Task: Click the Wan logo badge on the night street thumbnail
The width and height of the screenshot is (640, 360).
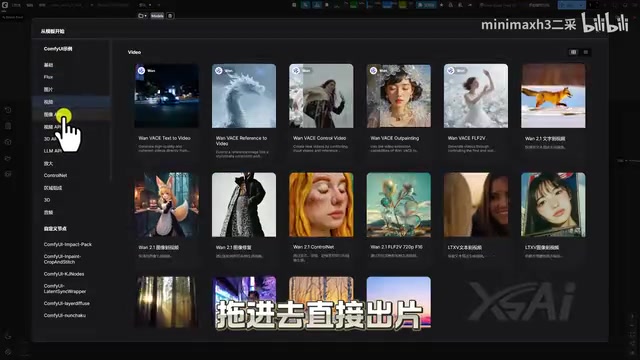Action: pyautogui.click(x=141, y=71)
